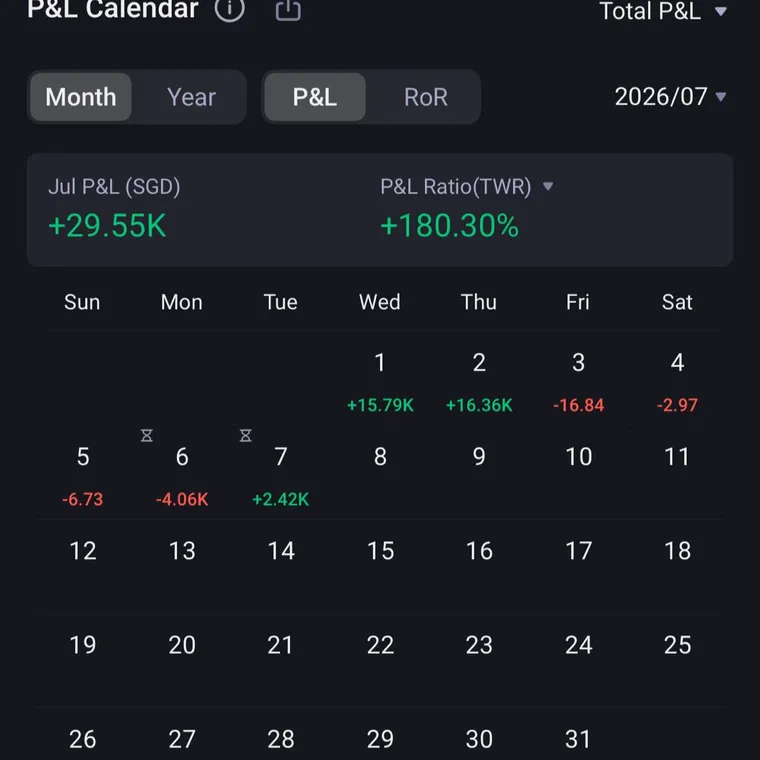Select the P&L display mode
This screenshot has width=760, height=760.
[315, 97]
